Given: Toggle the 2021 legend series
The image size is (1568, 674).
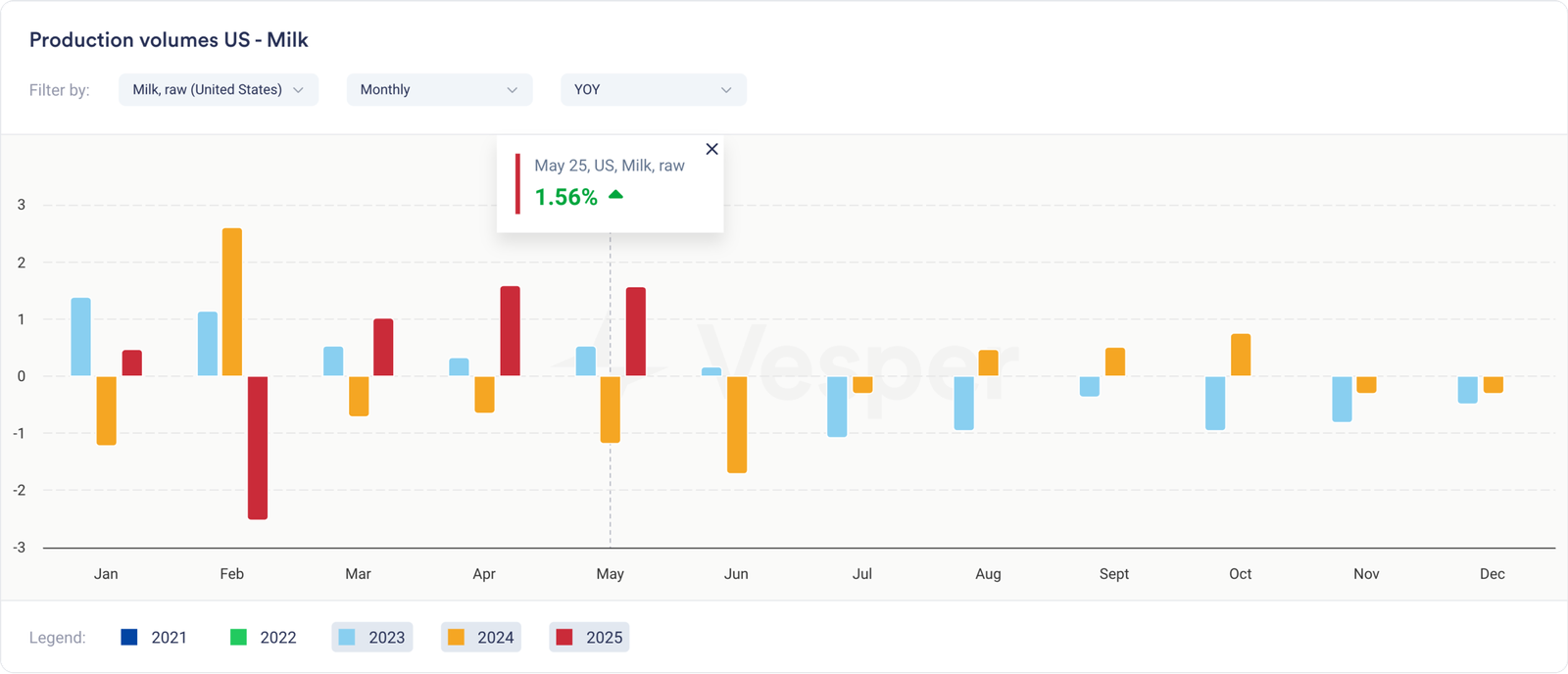Looking at the screenshot, I should pyautogui.click(x=154, y=638).
